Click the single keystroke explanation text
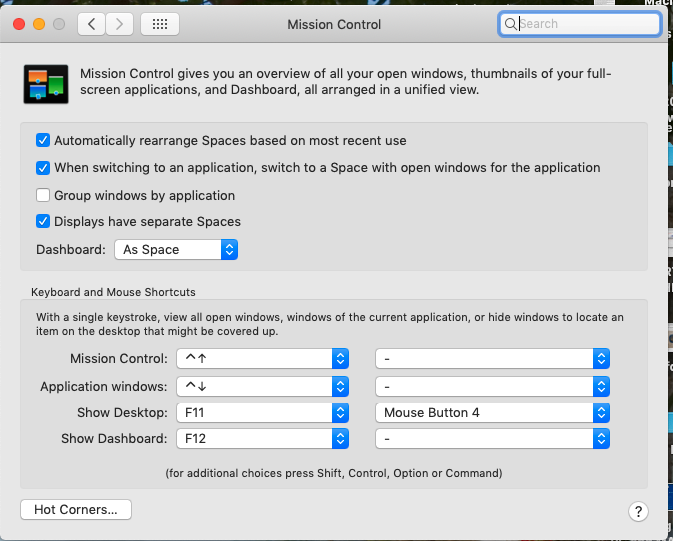The height and width of the screenshot is (541, 673). 330,324
